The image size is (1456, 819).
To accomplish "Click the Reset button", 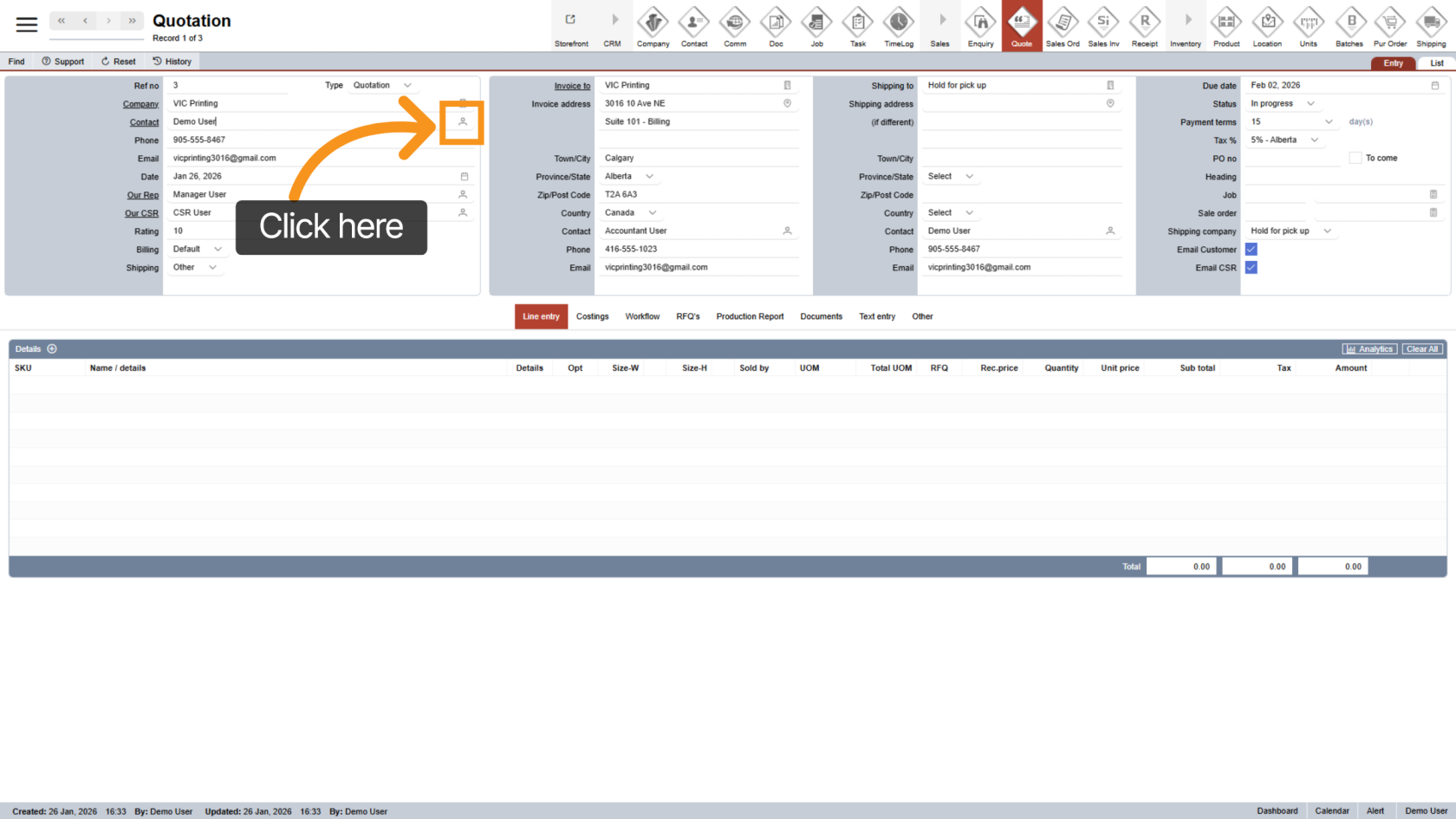I will (119, 62).
